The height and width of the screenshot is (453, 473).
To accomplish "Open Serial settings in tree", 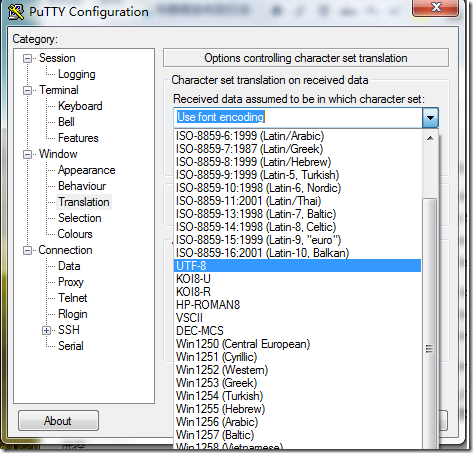I will coord(71,346).
